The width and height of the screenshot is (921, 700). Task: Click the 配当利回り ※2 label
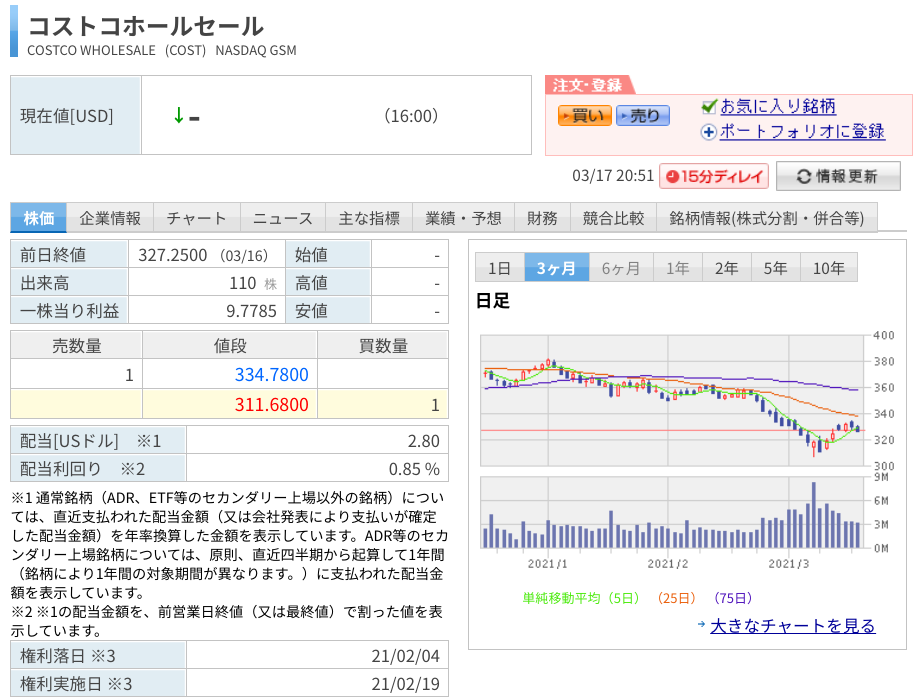[x=82, y=469]
